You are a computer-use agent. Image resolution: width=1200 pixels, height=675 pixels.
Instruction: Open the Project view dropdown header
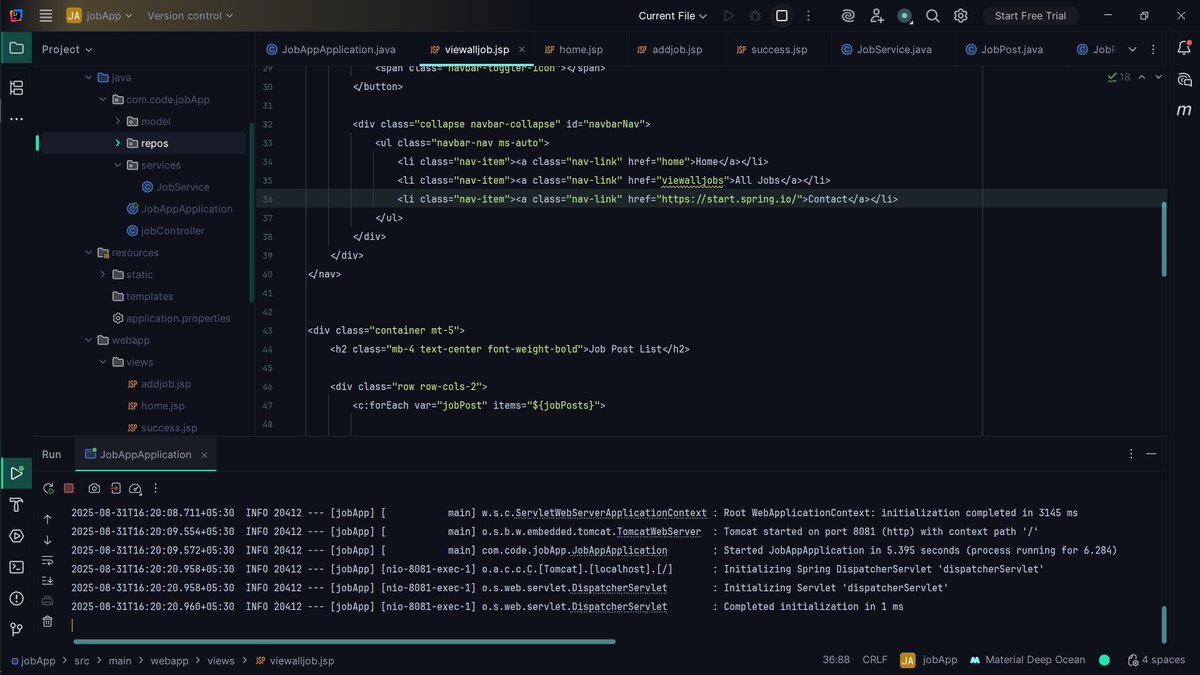pos(67,49)
